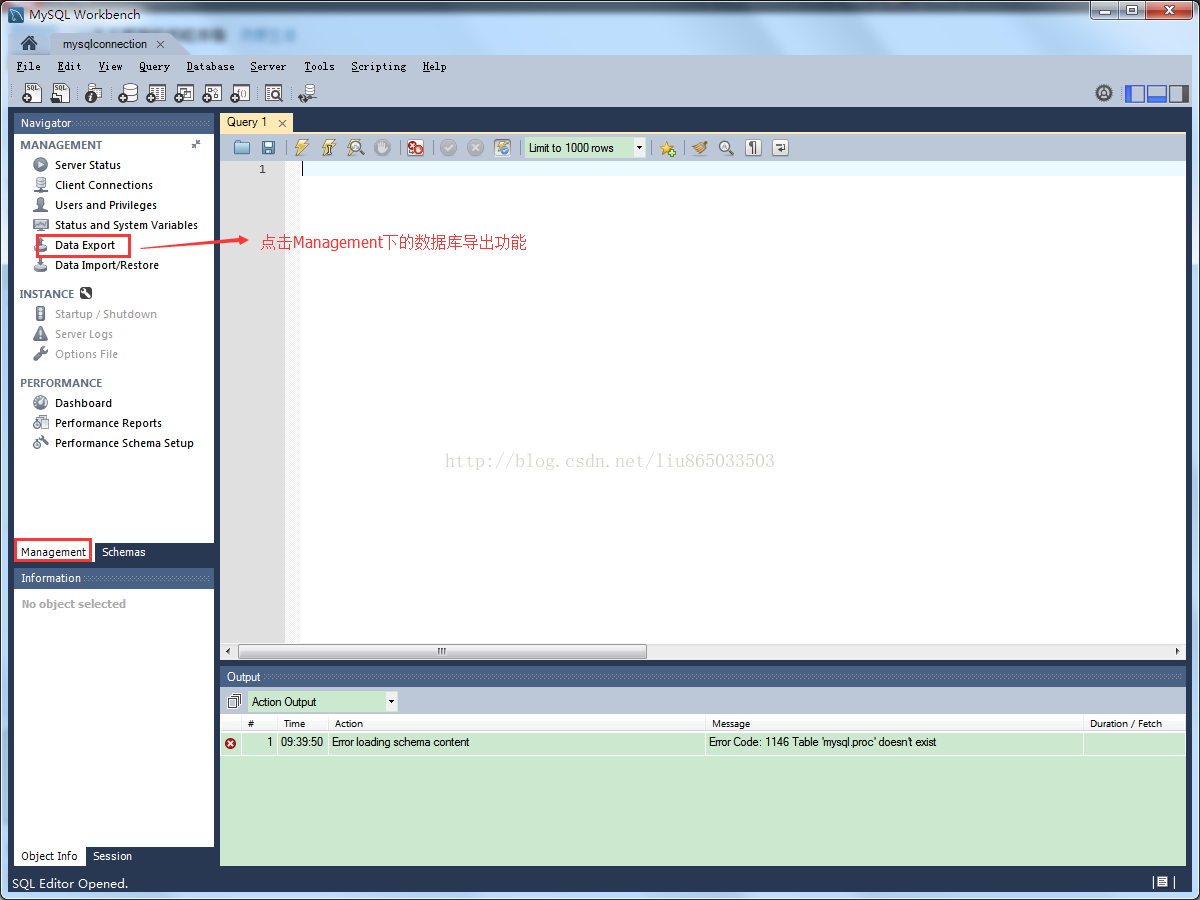
Task: Toggle auto-commit mode icon
Action: click(x=503, y=148)
